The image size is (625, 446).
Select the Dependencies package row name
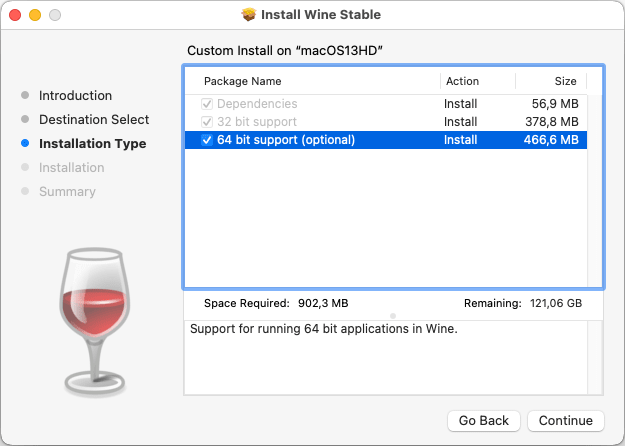[257, 104]
